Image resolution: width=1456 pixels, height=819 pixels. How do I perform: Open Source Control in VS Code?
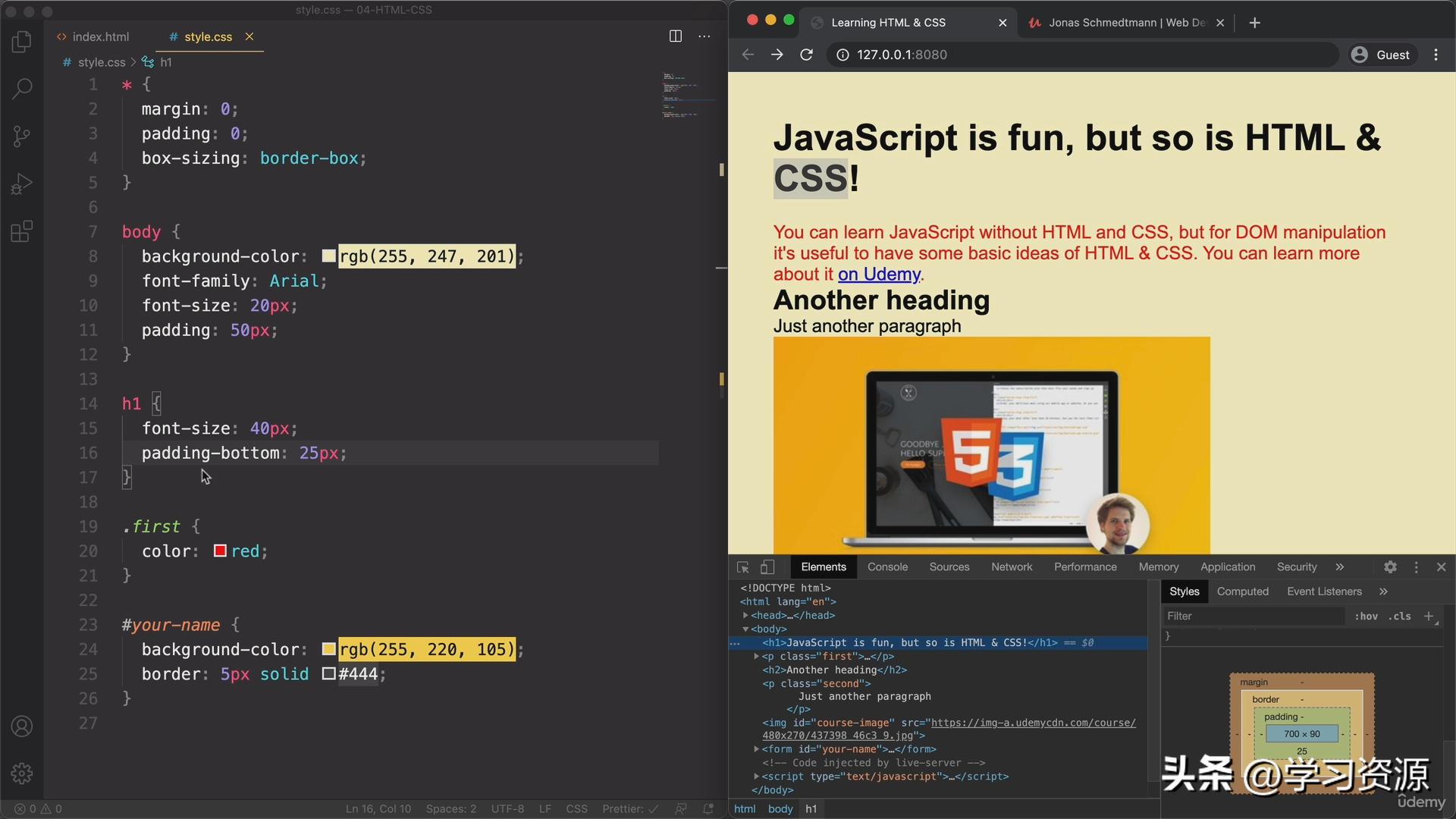21,136
